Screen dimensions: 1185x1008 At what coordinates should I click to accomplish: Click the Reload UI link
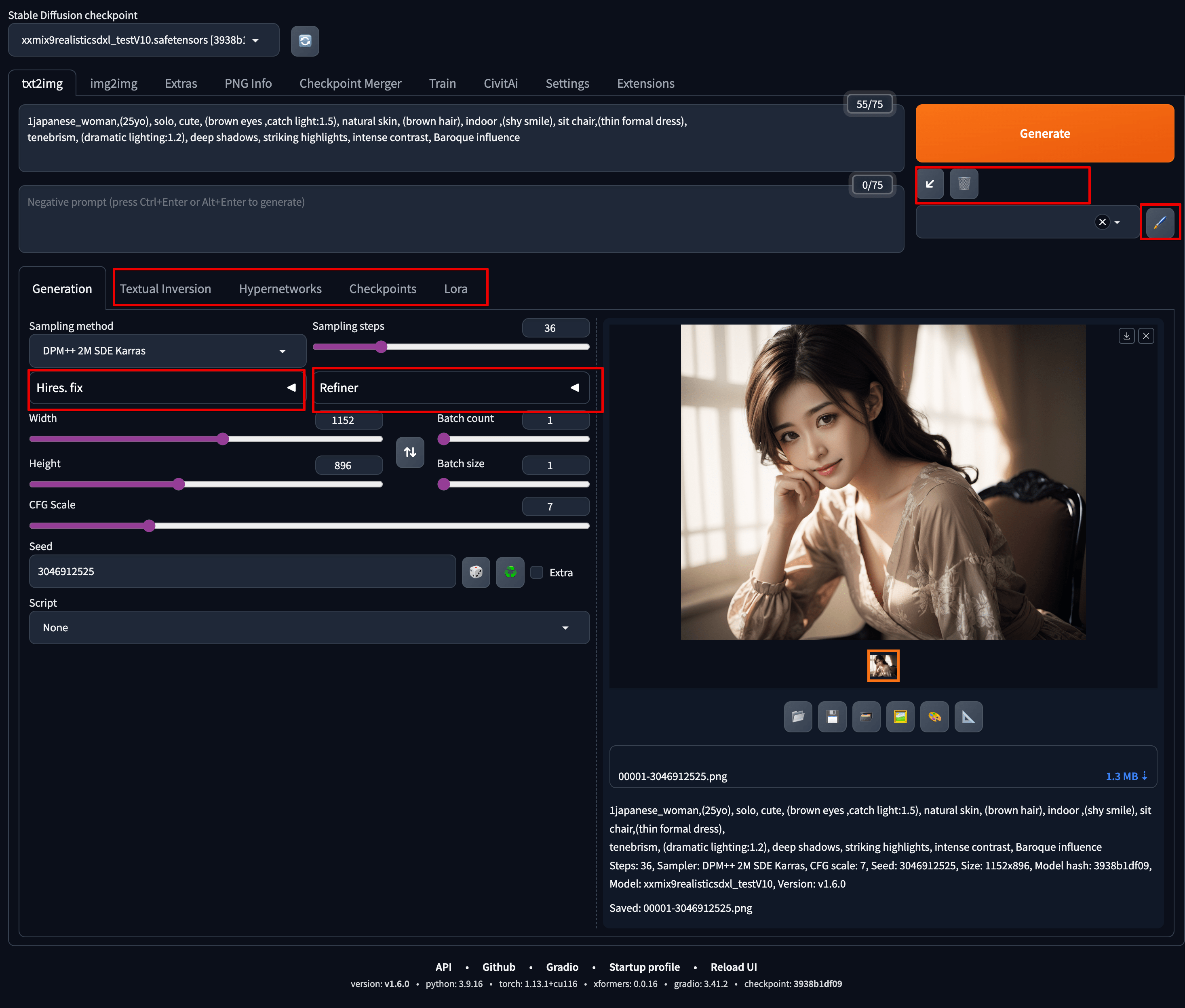733,967
